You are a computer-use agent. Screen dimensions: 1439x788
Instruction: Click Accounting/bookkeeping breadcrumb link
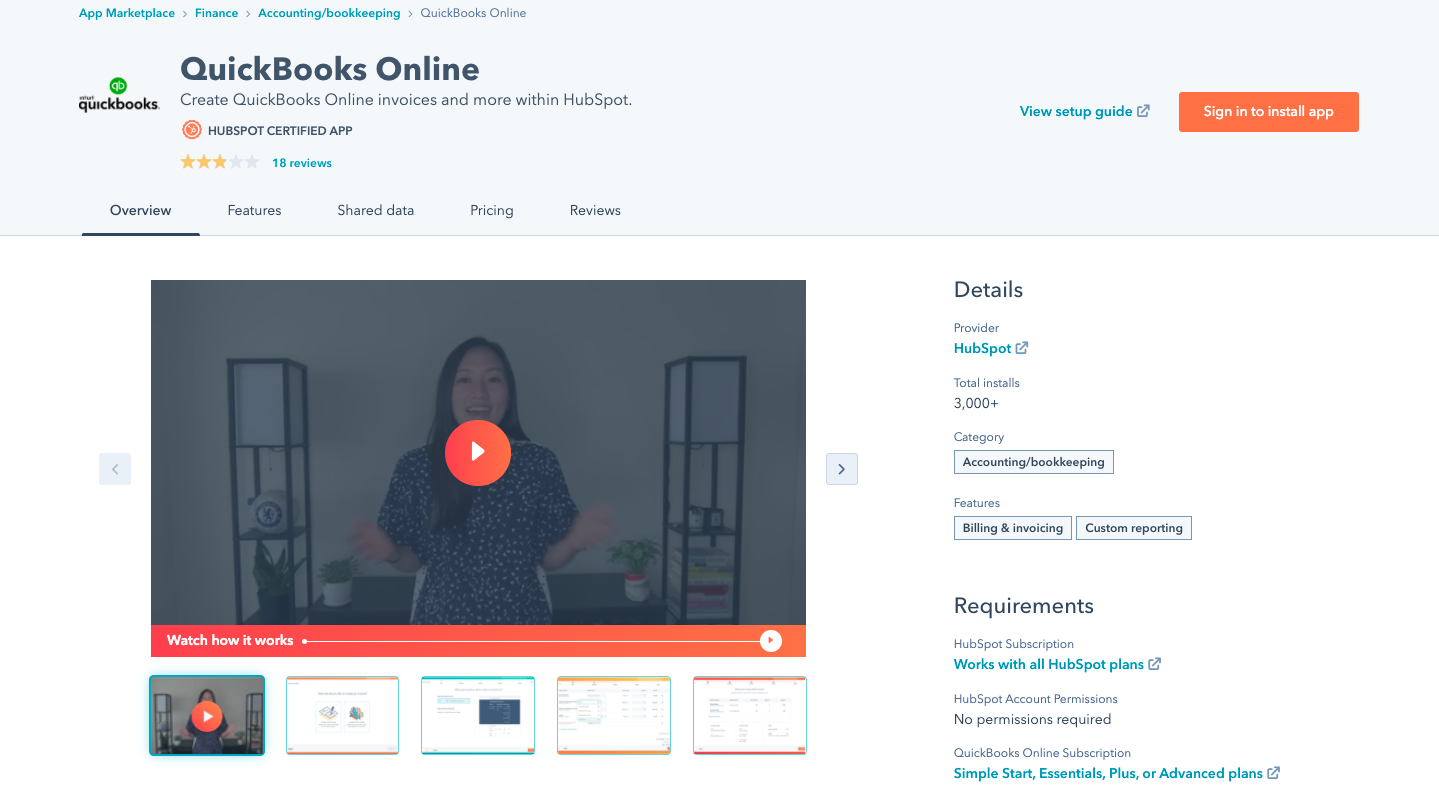click(329, 13)
